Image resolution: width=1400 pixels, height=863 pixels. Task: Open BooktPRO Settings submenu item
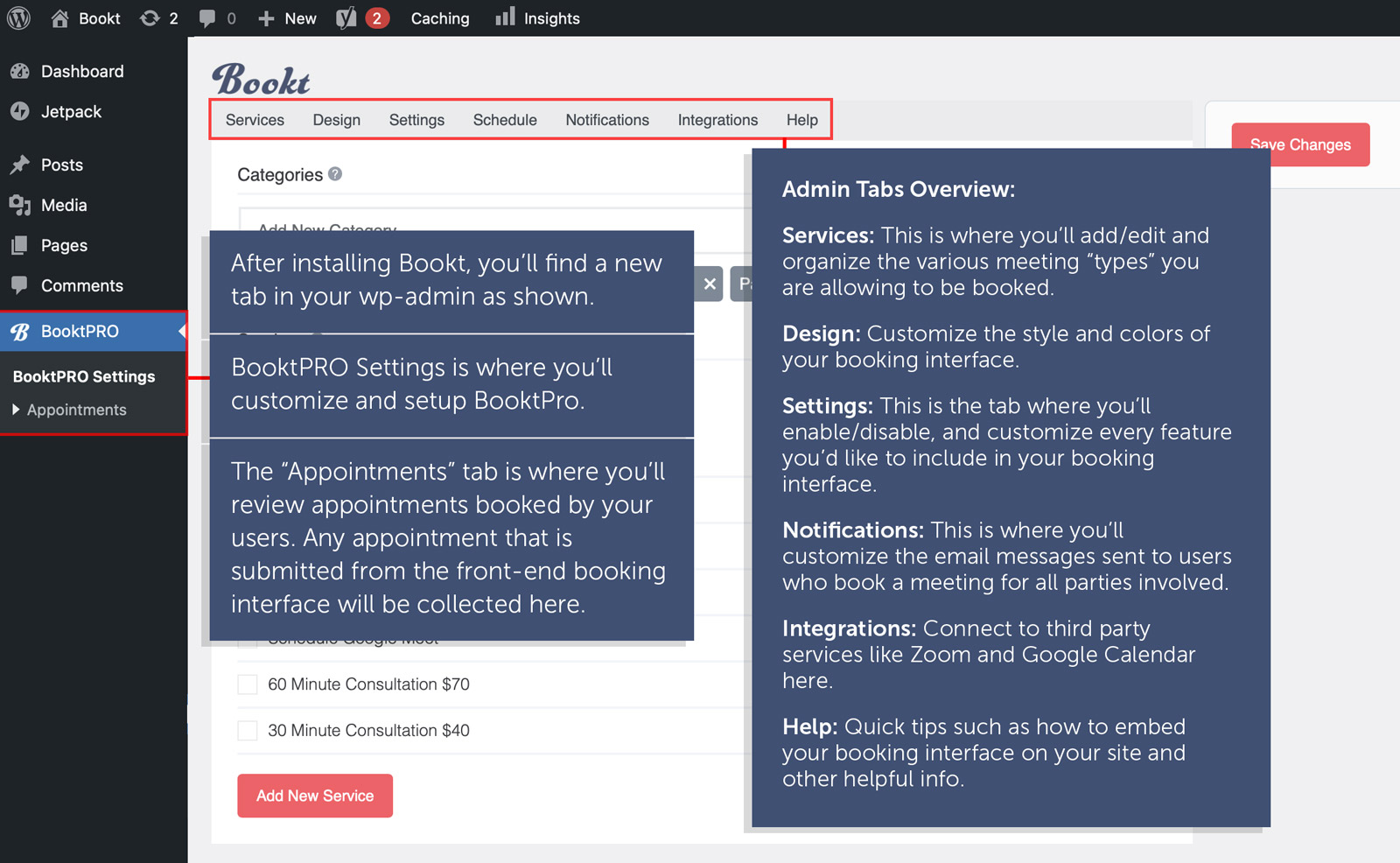pyautogui.click(x=84, y=376)
